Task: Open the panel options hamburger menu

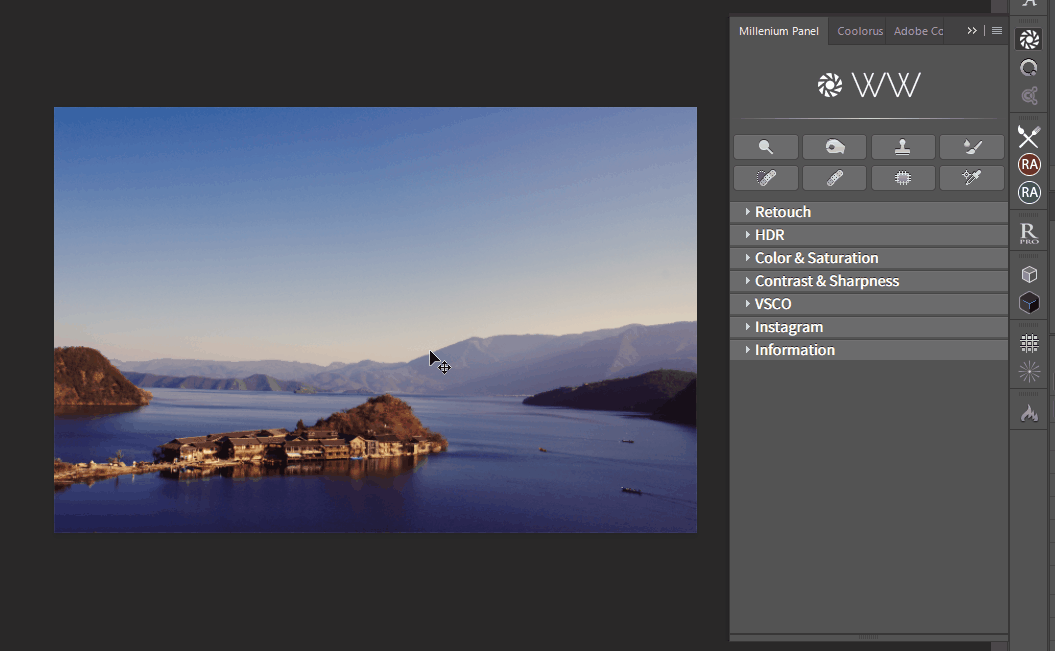Action: coord(997,31)
